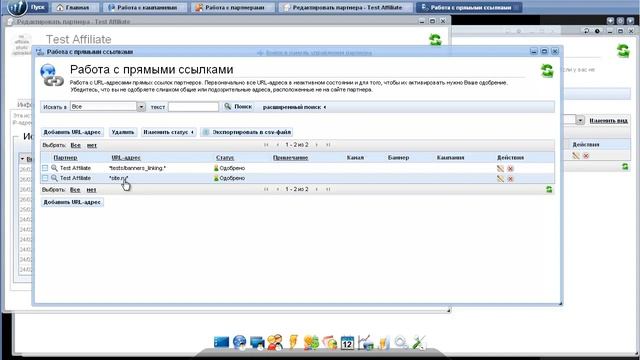This screenshot has height=360, width=640.
Task: Go to last page in top pager
Action: point(328,145)
